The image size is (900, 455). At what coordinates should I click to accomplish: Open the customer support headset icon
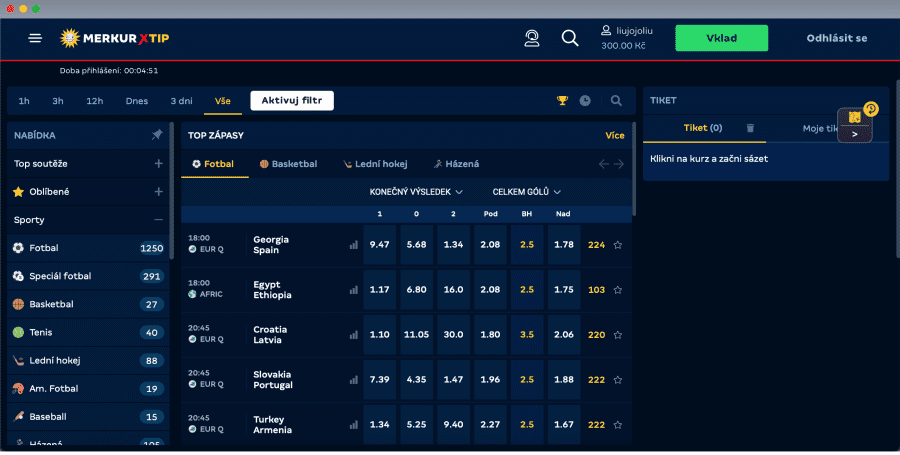coord(532,38)
